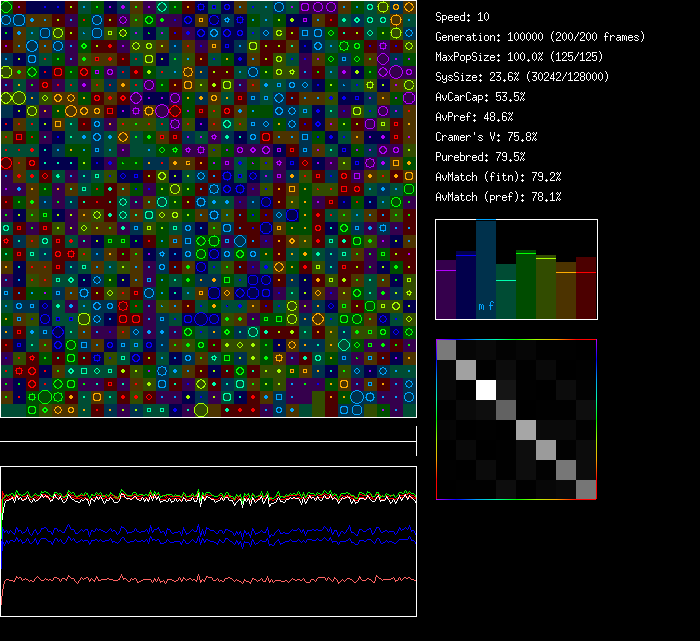Click the AvMatch (pref) readout
The image size is (700, 641).
click(x=498, y=197)
